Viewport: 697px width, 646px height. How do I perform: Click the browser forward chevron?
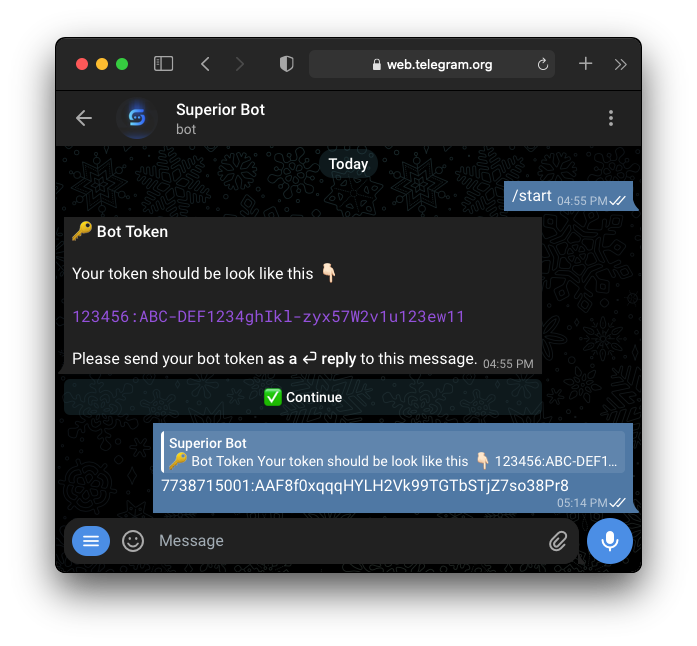click(x=240, y=64)
